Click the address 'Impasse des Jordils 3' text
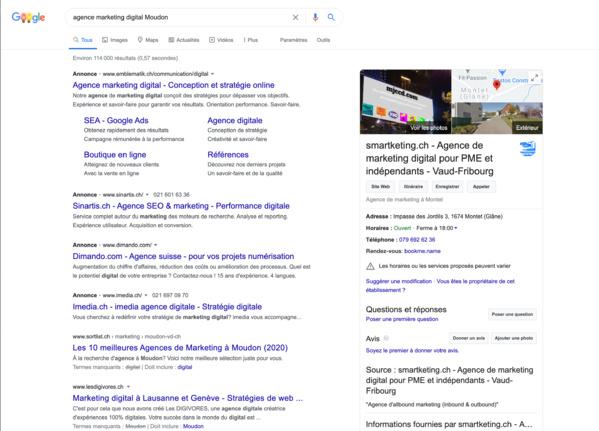This screenshot has height=431, width=599. [x=448, y=216]
